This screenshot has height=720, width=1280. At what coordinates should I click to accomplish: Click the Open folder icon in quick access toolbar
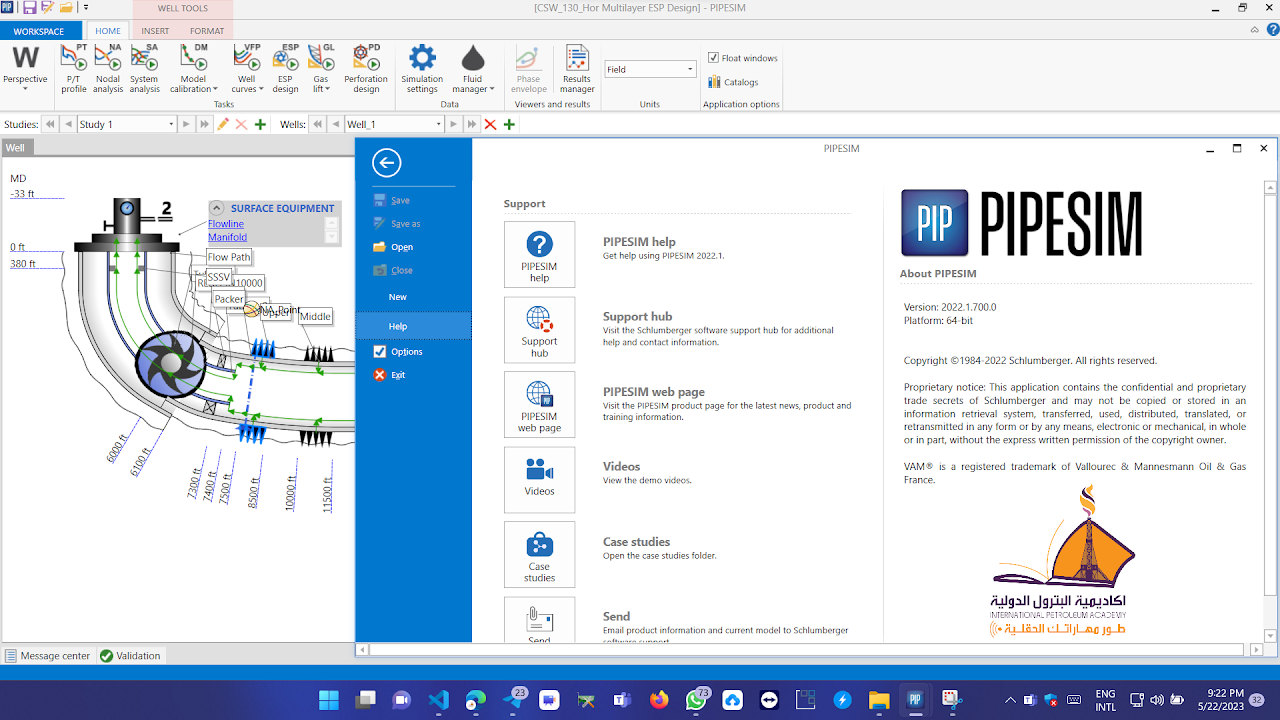66,7
